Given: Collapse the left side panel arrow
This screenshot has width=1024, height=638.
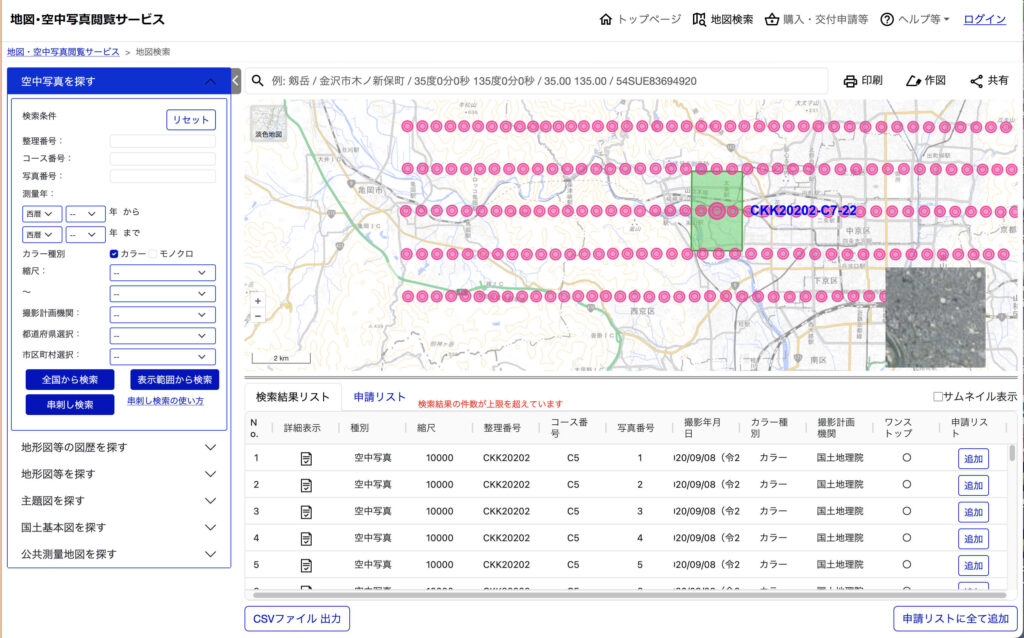Looking at the screenshot, I should (236, 81).
